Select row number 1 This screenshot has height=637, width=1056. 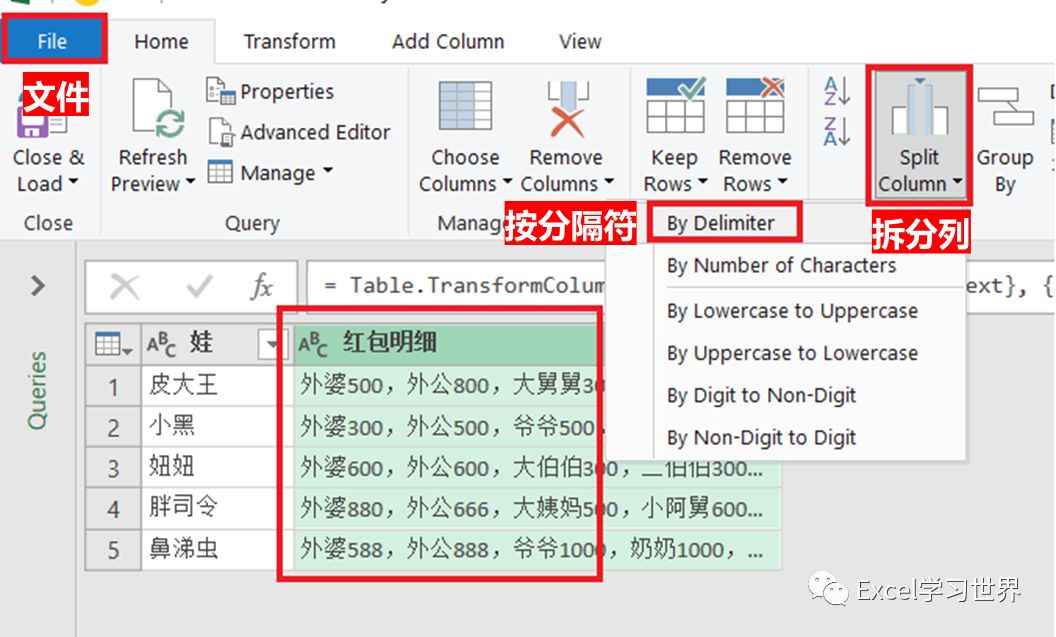pos(113,387)
